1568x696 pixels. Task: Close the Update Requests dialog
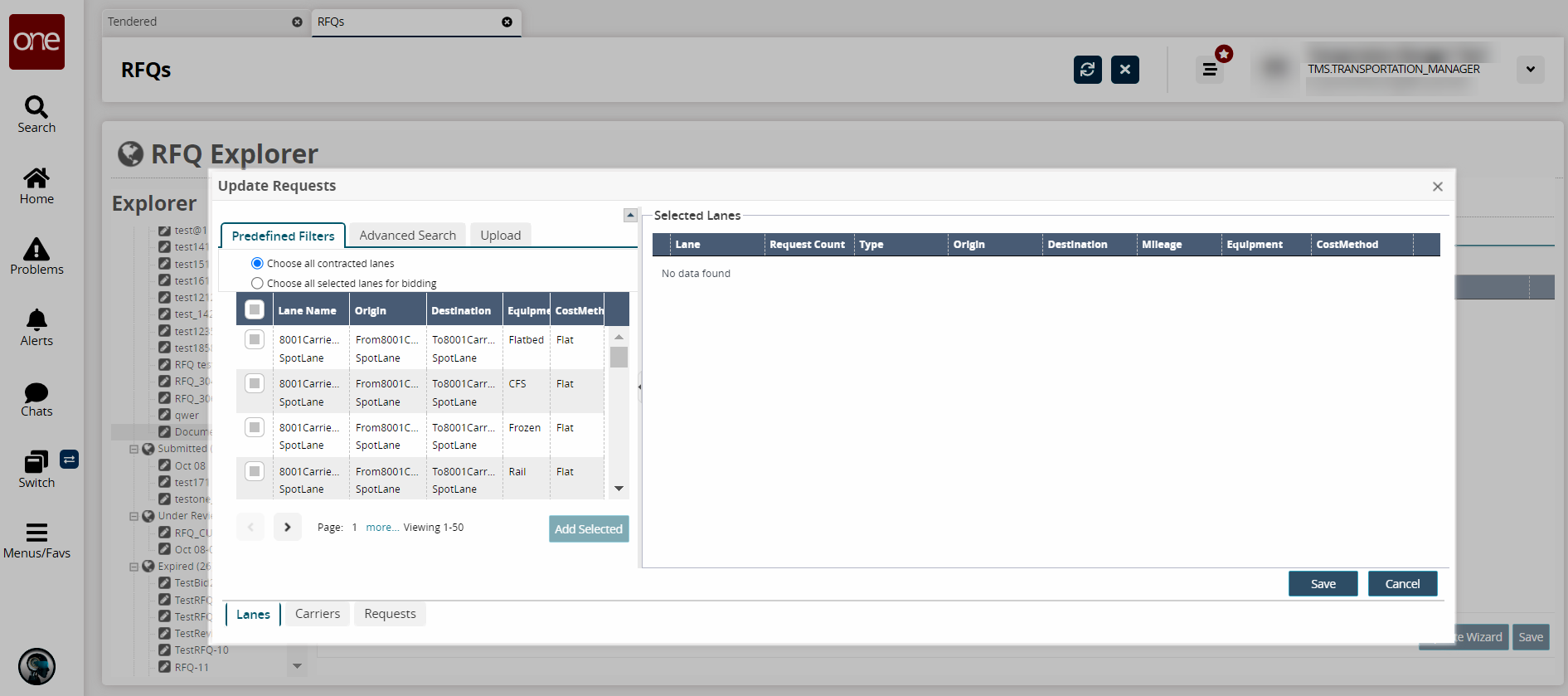(1438, 187)
